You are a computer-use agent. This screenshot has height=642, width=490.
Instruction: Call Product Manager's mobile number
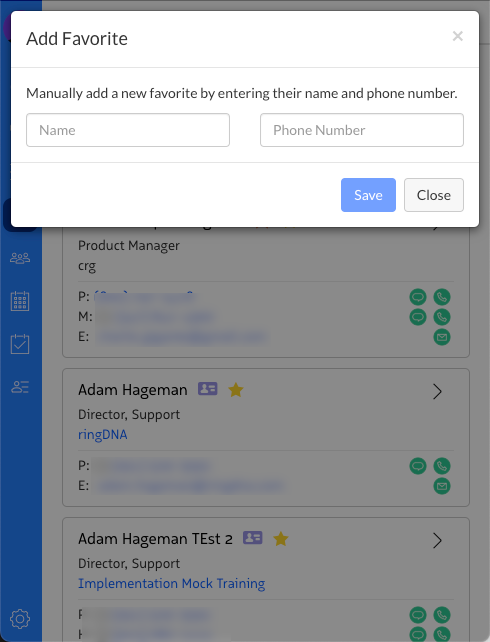(x=442, y=317)
